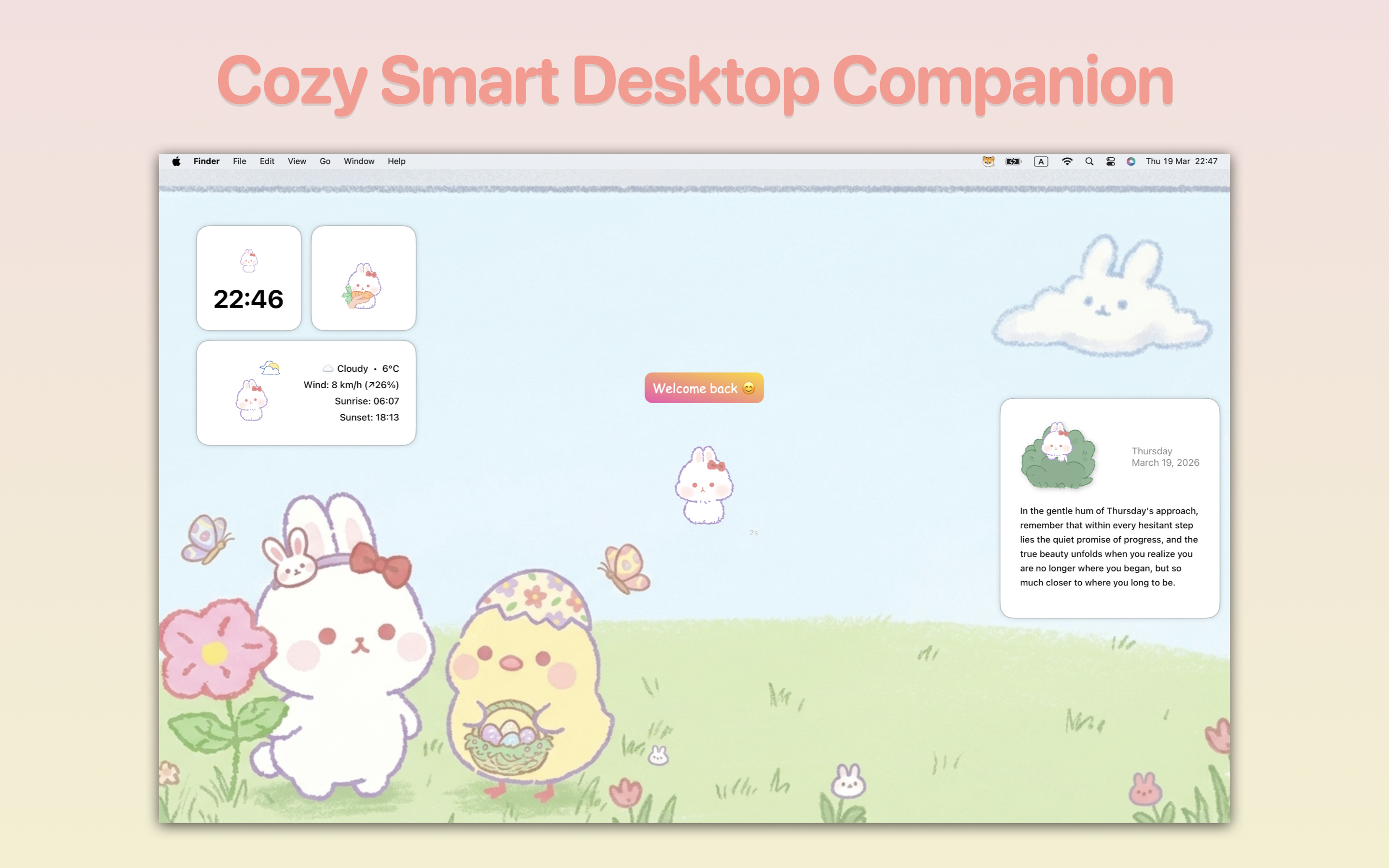Open the Edit menu

pyautogui.click(x=267, y=162)
